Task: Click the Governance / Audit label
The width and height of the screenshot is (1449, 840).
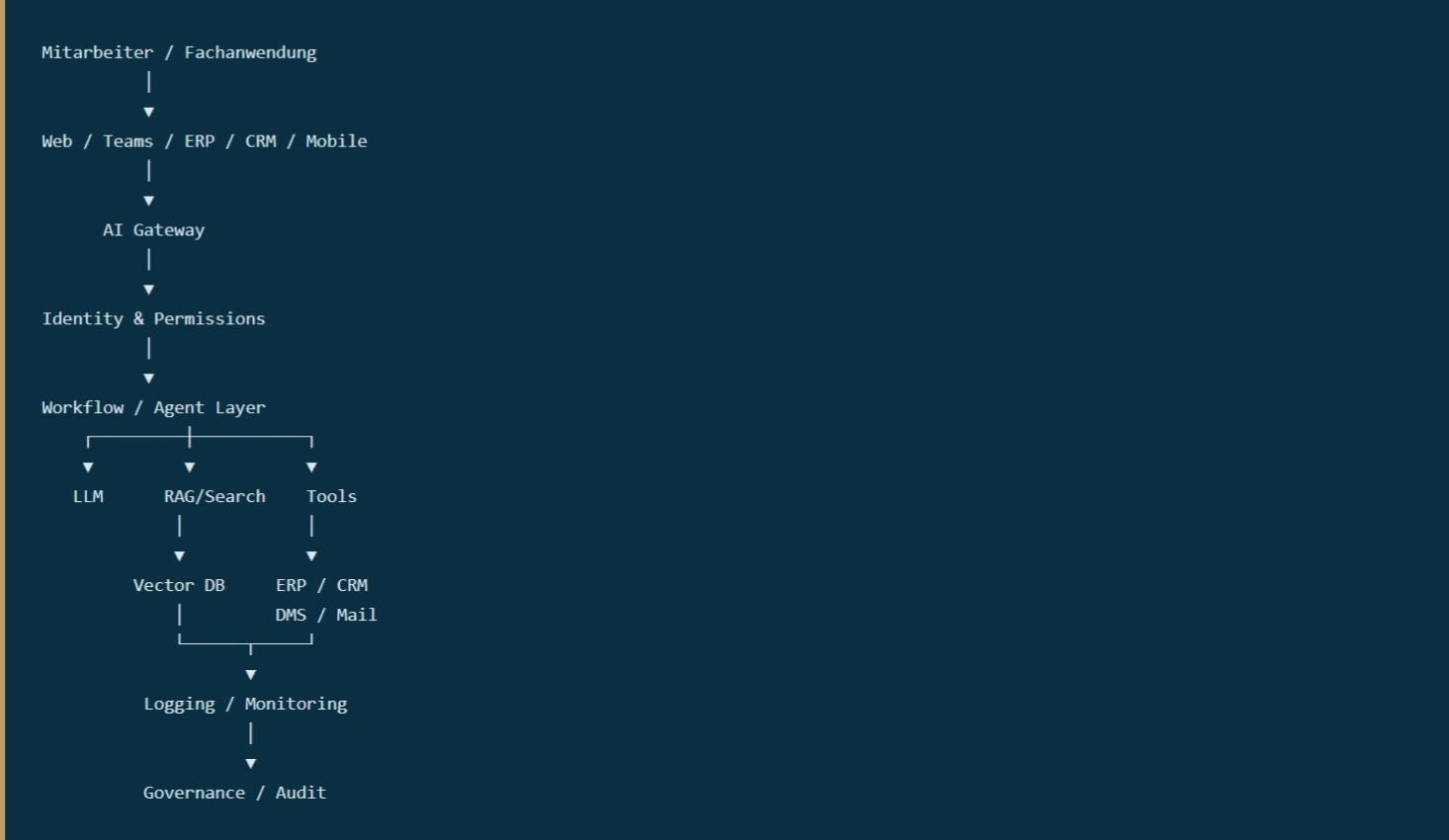Action: coord(234,793)
